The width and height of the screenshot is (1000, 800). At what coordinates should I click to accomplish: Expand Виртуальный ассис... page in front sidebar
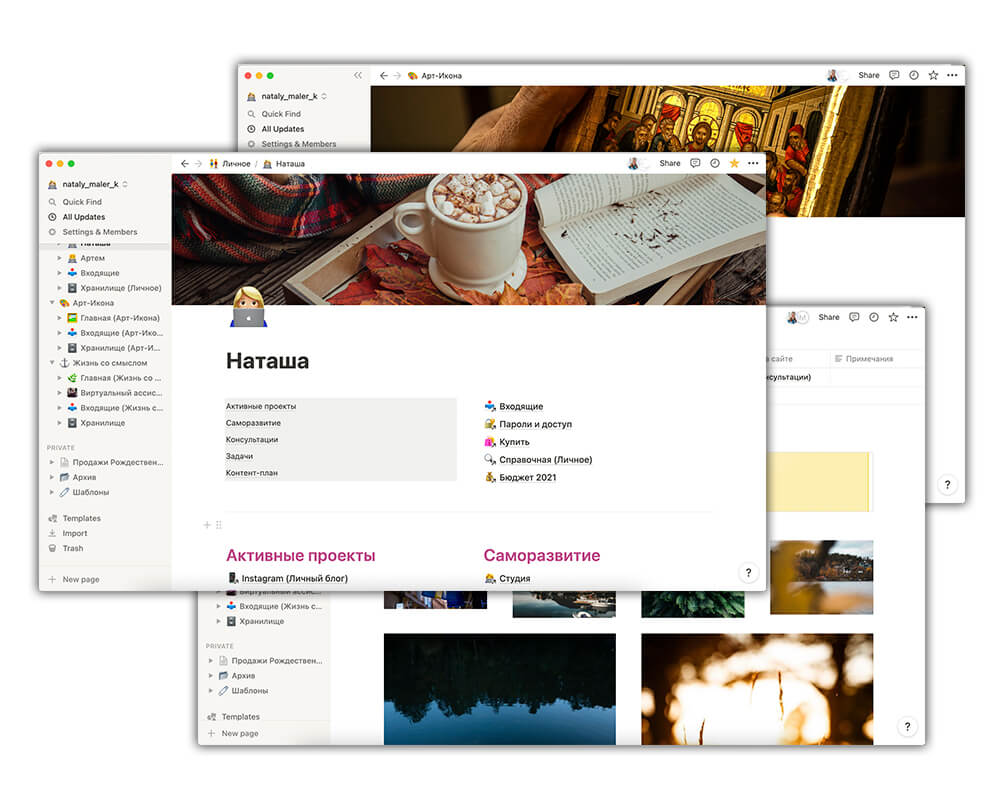click(59, 393)
